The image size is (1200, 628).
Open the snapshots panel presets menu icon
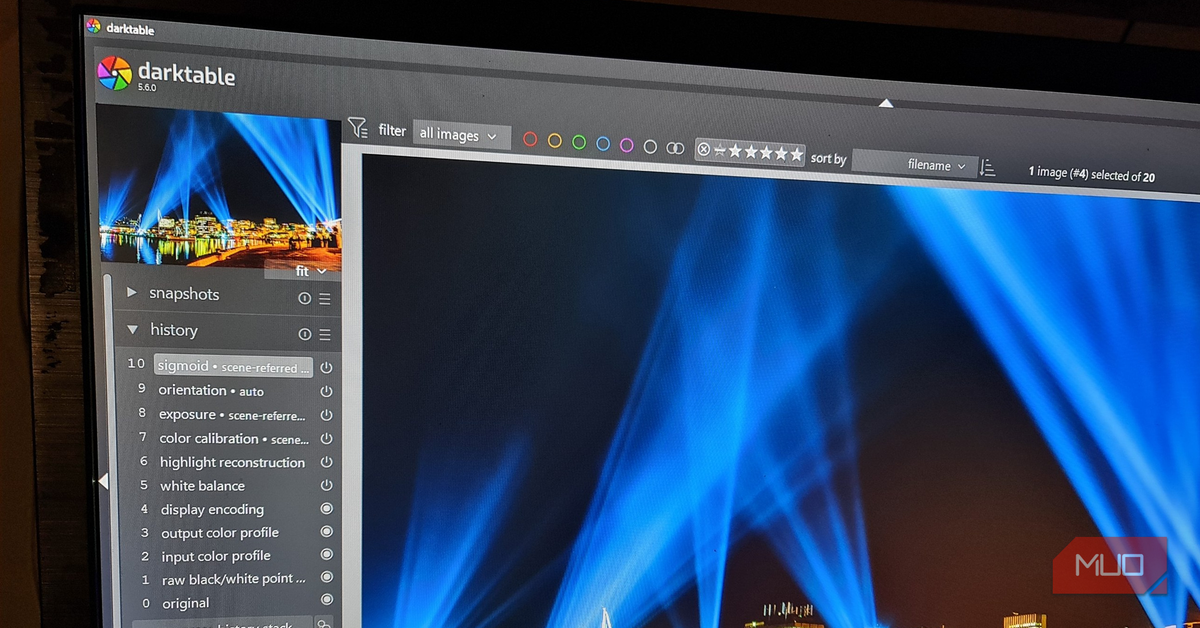pyautogui.click(x=324, y=298)
